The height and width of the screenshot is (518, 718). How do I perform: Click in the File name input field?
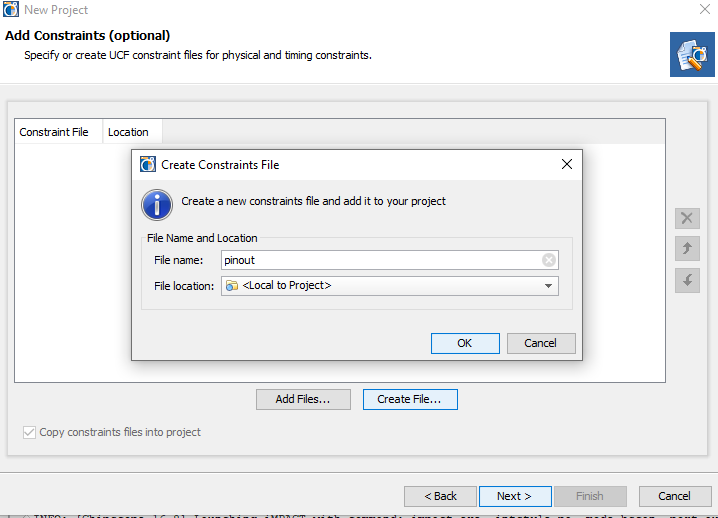[380, 260]
